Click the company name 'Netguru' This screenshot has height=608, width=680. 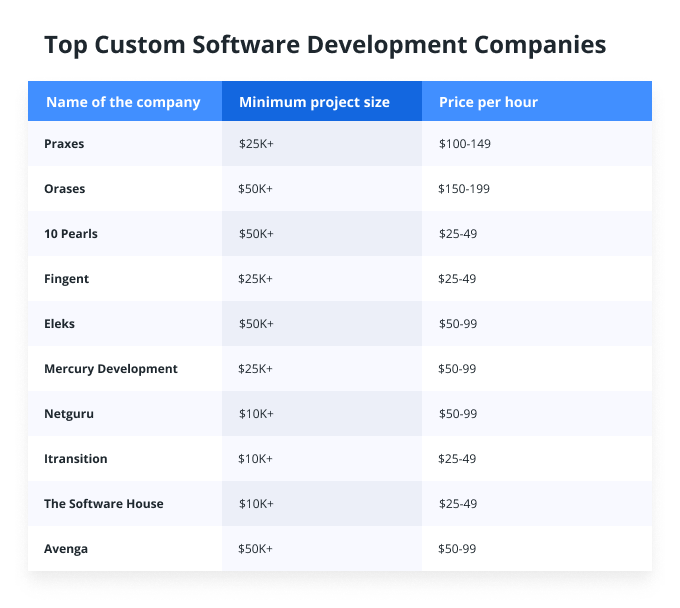[69, 414]
